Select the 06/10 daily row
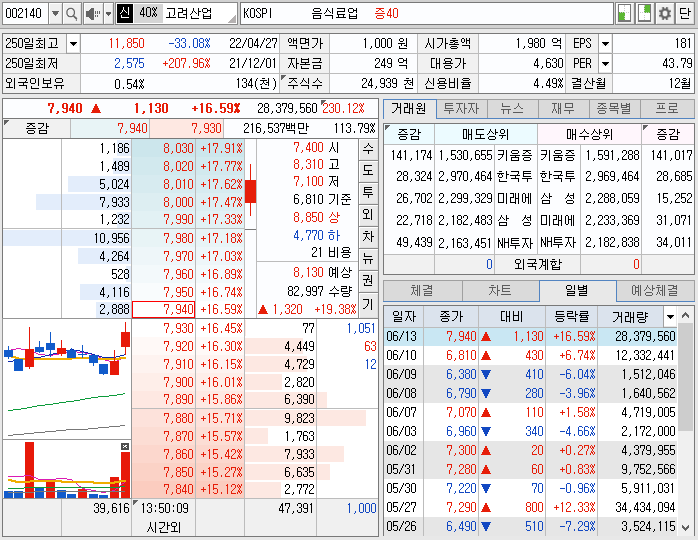The width and height of the screenshot is (698, 540). (x=531, y=356)
